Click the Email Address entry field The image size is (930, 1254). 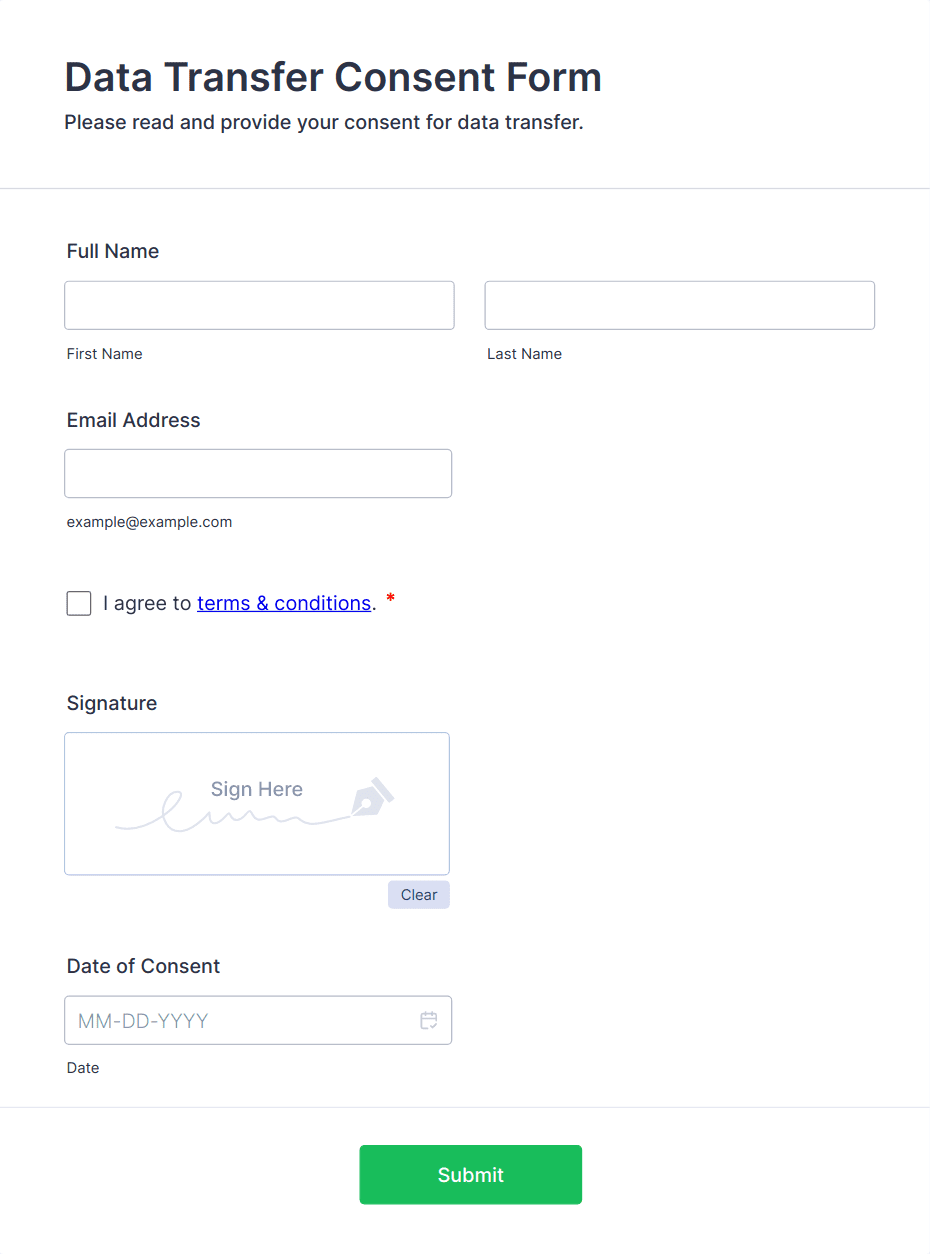pyautogui.click(x=258, y=473)
